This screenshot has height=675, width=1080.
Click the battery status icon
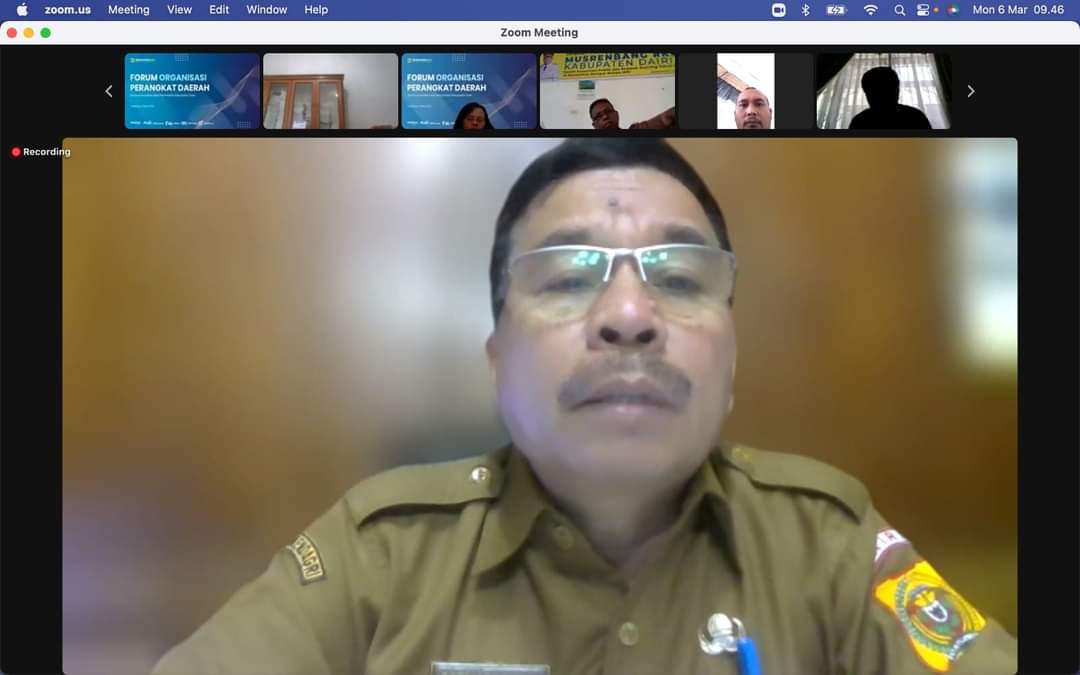[x=836, y=10]
